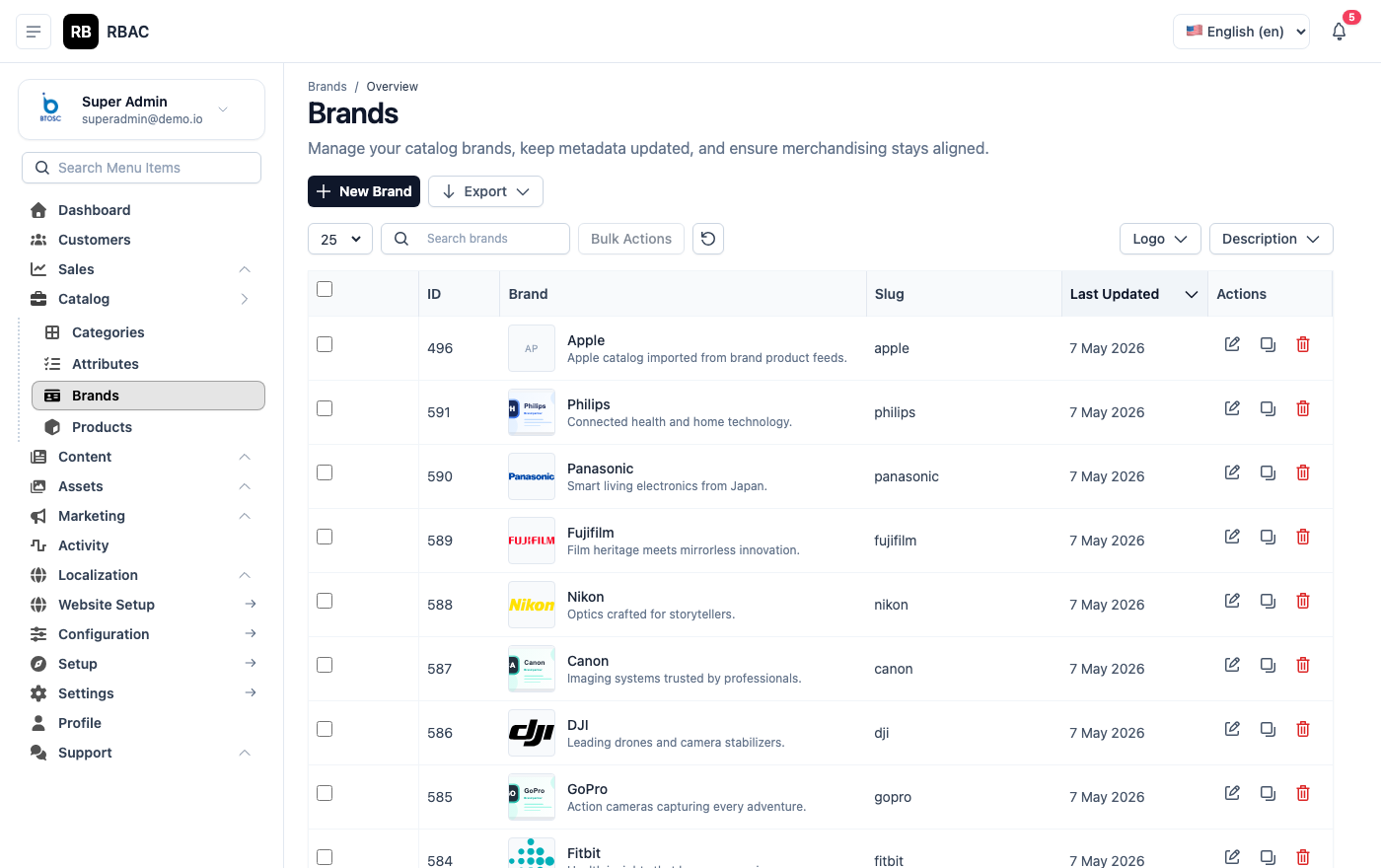Image resolution: width=1381 pixels, height=868 pixels.
Task: Select the Philips row checkbox
Action: tap(325, 408)
